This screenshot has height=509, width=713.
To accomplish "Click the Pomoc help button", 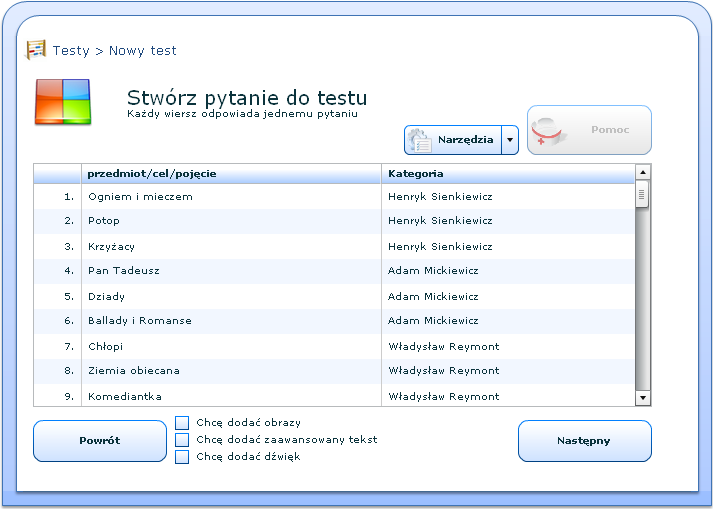I will [x=589, y=130].
